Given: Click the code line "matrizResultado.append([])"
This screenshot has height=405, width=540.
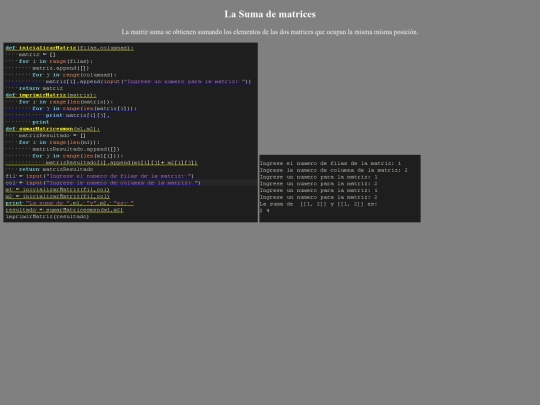Looking at the screenshot, I should (76, 149).
